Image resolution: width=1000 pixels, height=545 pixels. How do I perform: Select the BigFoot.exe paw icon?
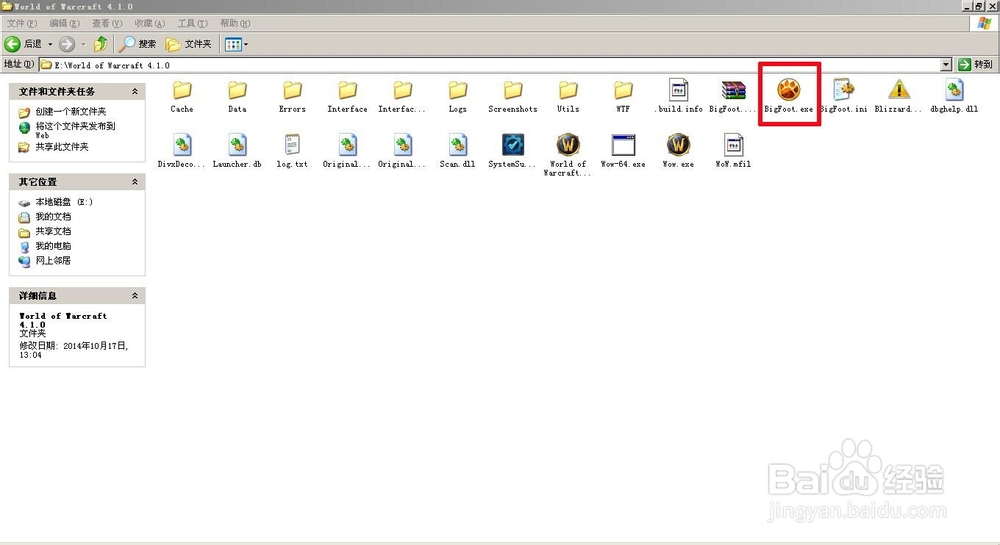coord(789,89)
